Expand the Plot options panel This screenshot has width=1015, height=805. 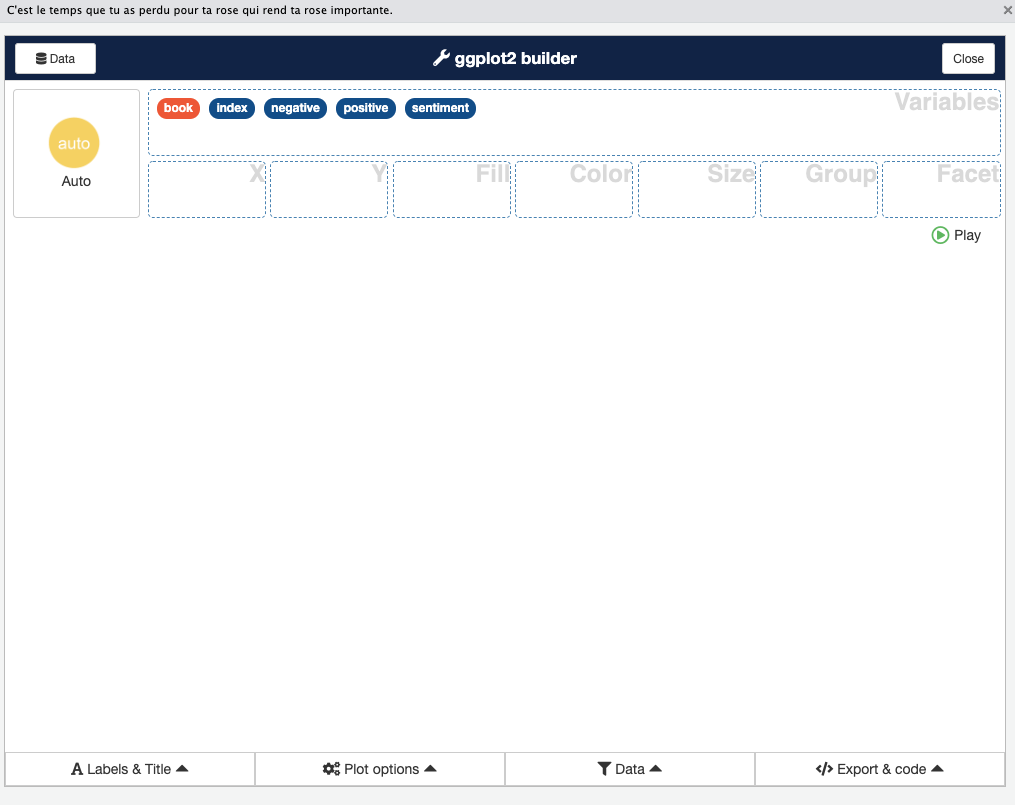tap(380, 769)
